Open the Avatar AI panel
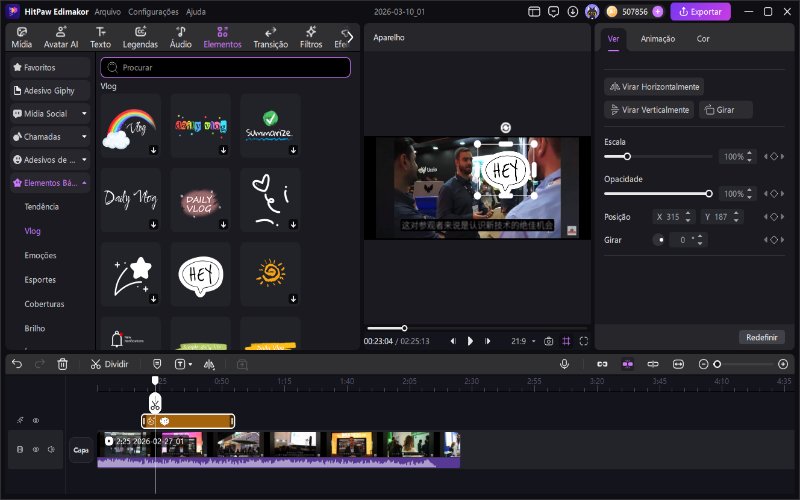The height and width of the screenshot is (500, 800). point(62,38)
